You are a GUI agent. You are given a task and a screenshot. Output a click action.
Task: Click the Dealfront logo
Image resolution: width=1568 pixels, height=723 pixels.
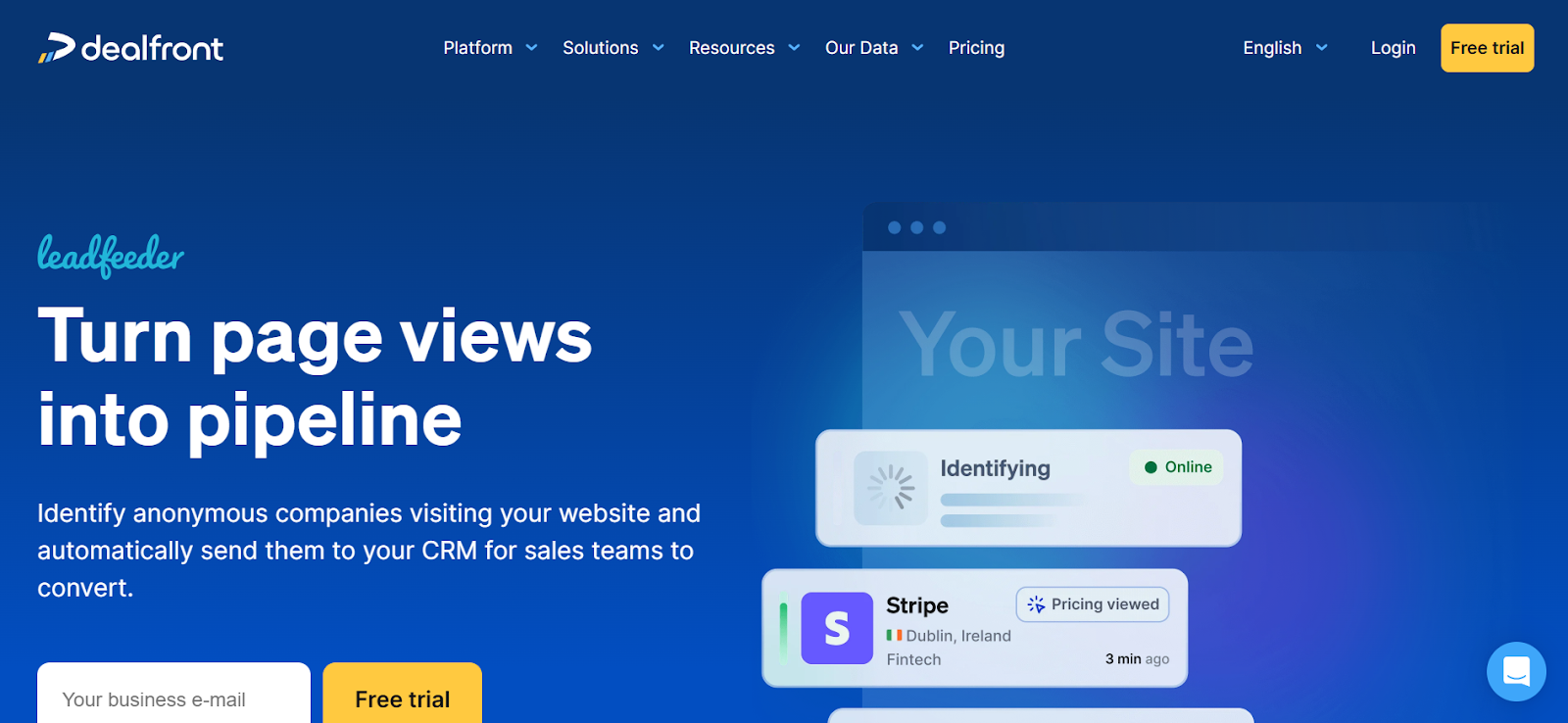click(130, 48)
